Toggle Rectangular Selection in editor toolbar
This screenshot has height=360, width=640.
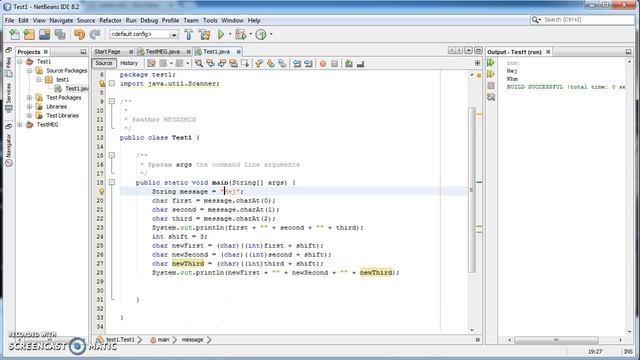tap(245, 63)
